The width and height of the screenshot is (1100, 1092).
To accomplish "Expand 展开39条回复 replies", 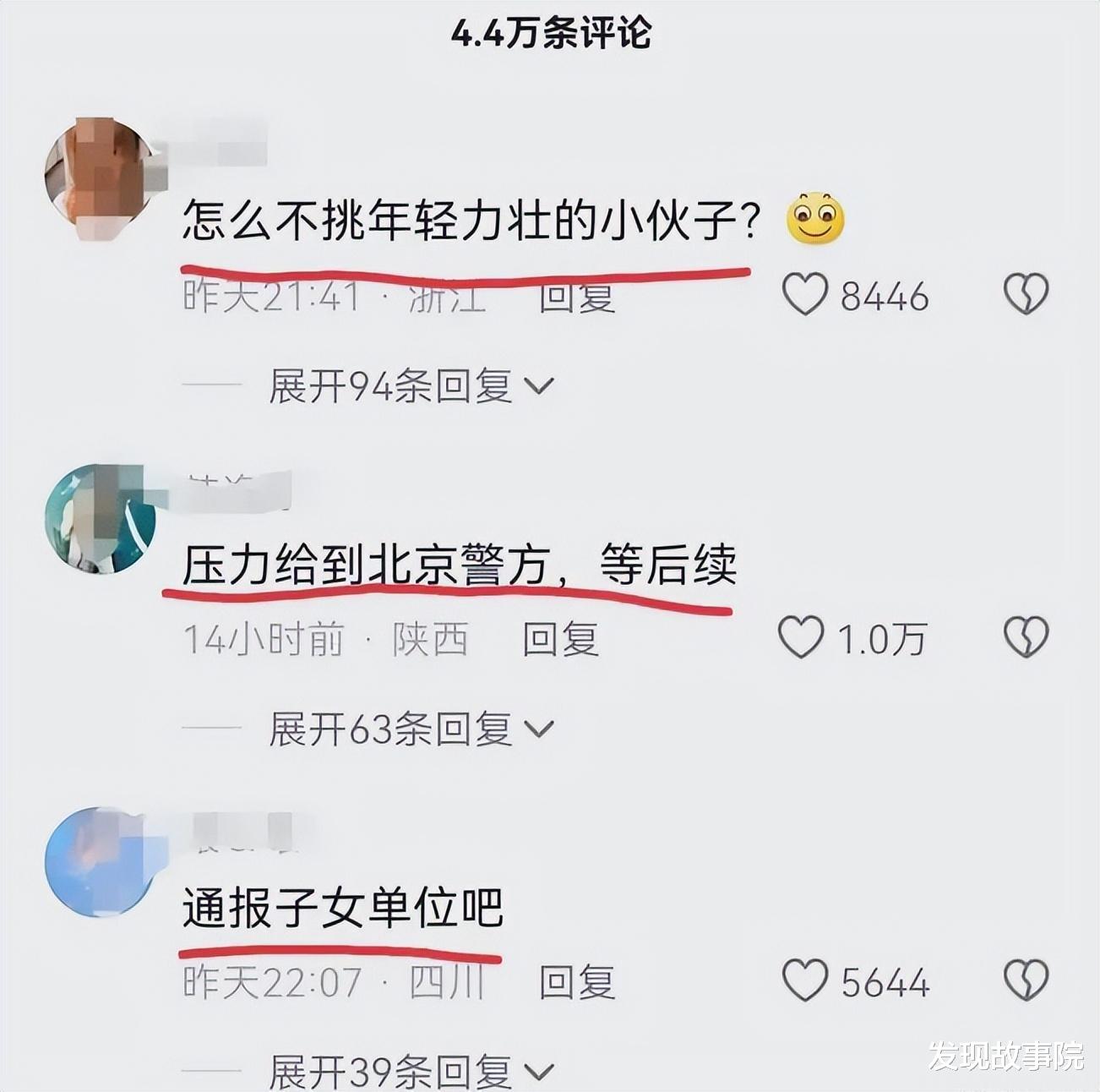I will click(x=411, y=1071).
